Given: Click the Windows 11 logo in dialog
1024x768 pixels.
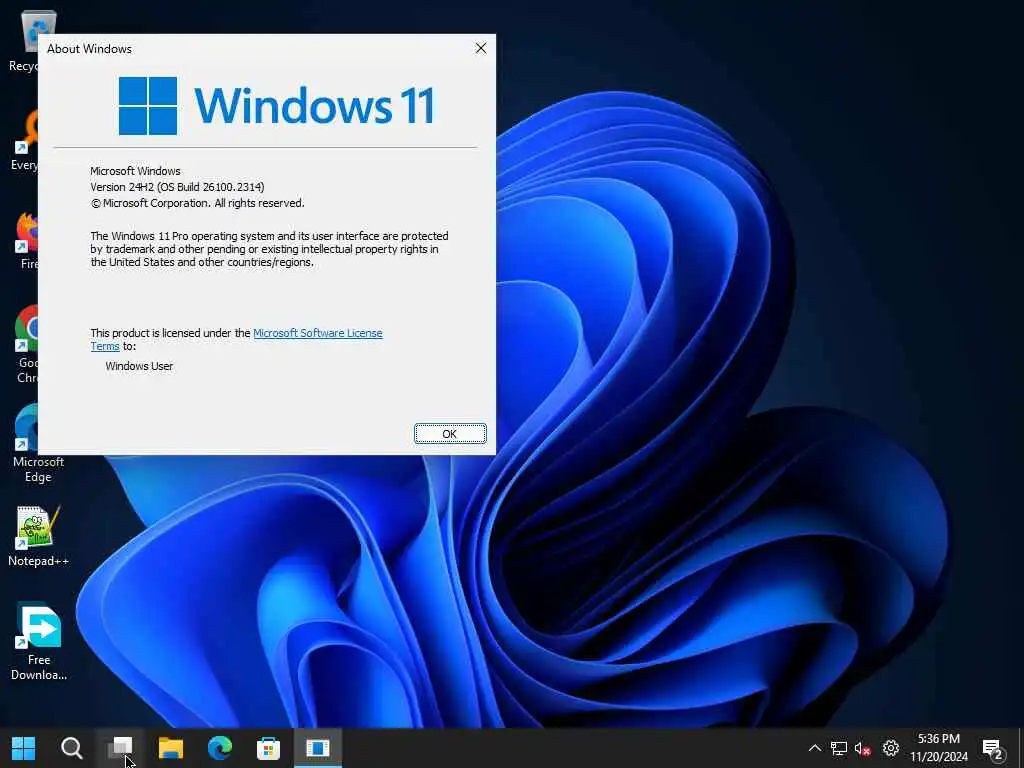Looking at the screenshot, I should pos(276,106).
